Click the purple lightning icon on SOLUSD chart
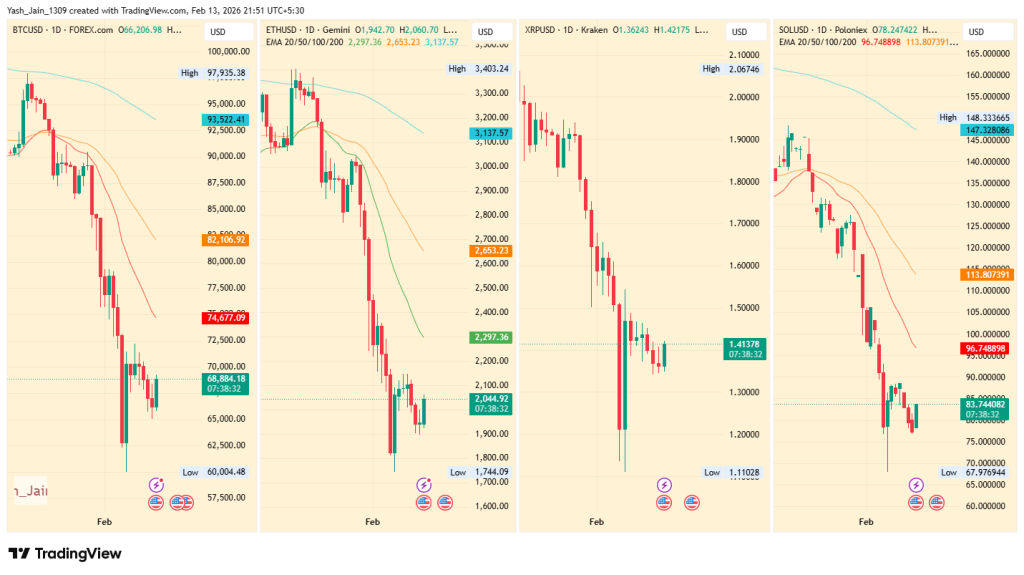 (916, 485)
